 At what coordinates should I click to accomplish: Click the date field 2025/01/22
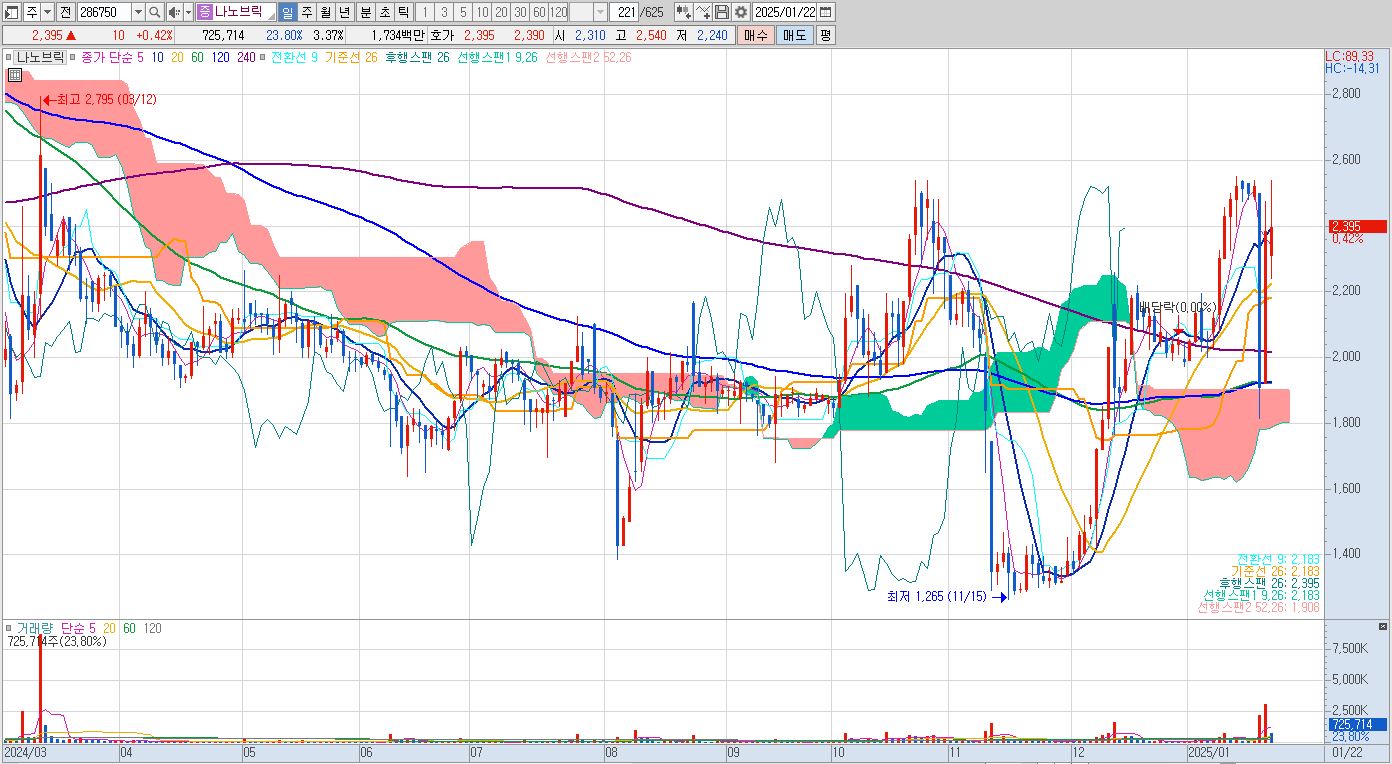pos(786,12)
